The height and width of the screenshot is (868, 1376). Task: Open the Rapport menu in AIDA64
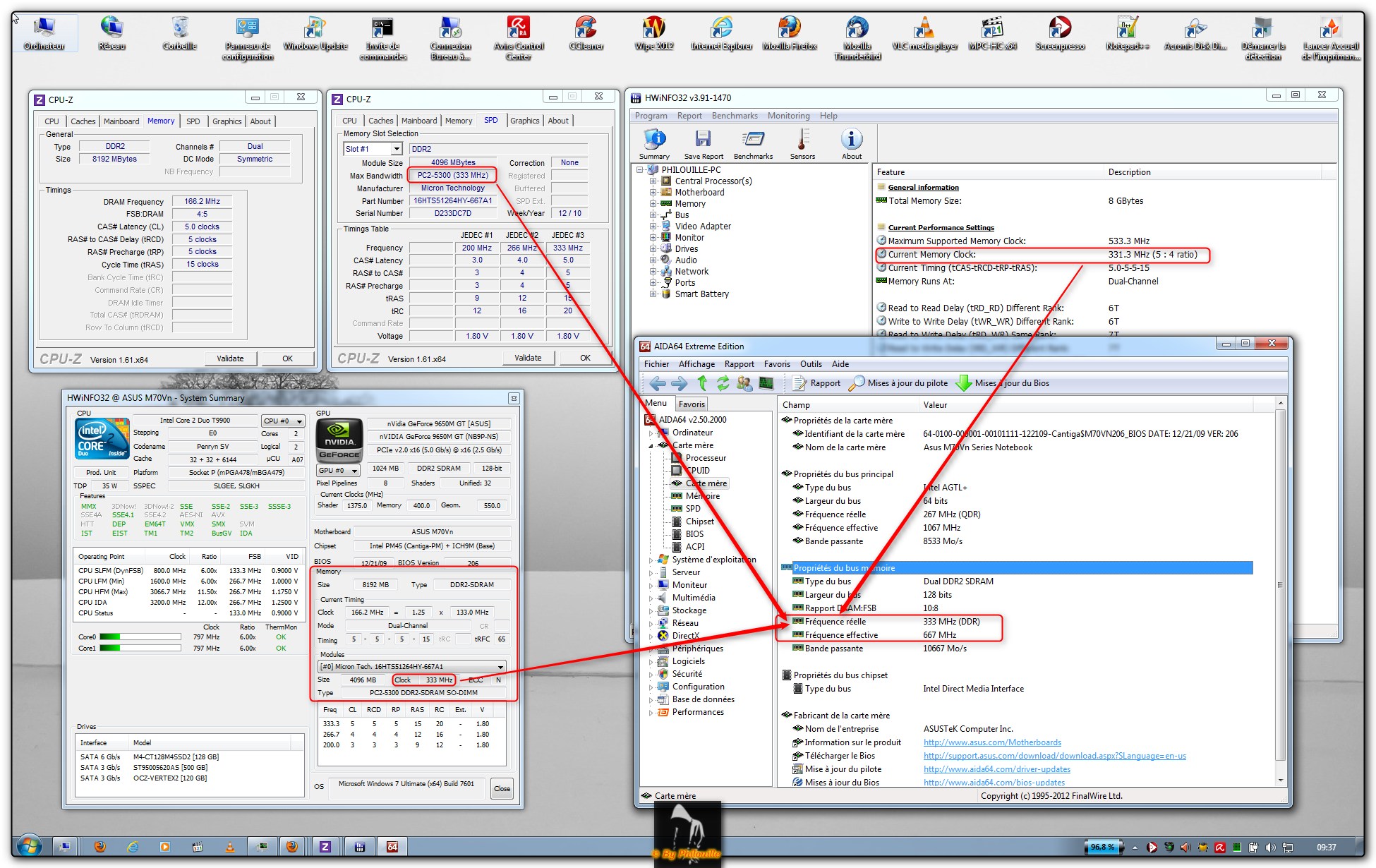[x=739, y=364]
